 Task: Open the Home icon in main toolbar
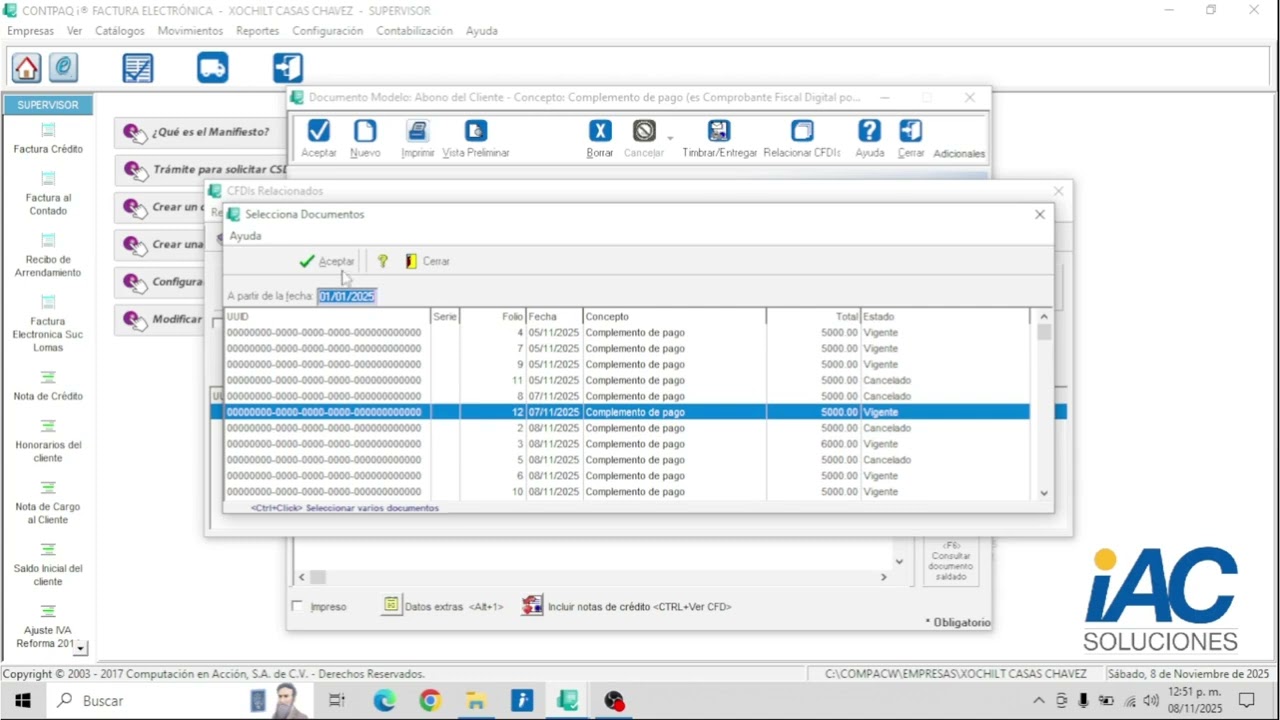click(26, 68)
